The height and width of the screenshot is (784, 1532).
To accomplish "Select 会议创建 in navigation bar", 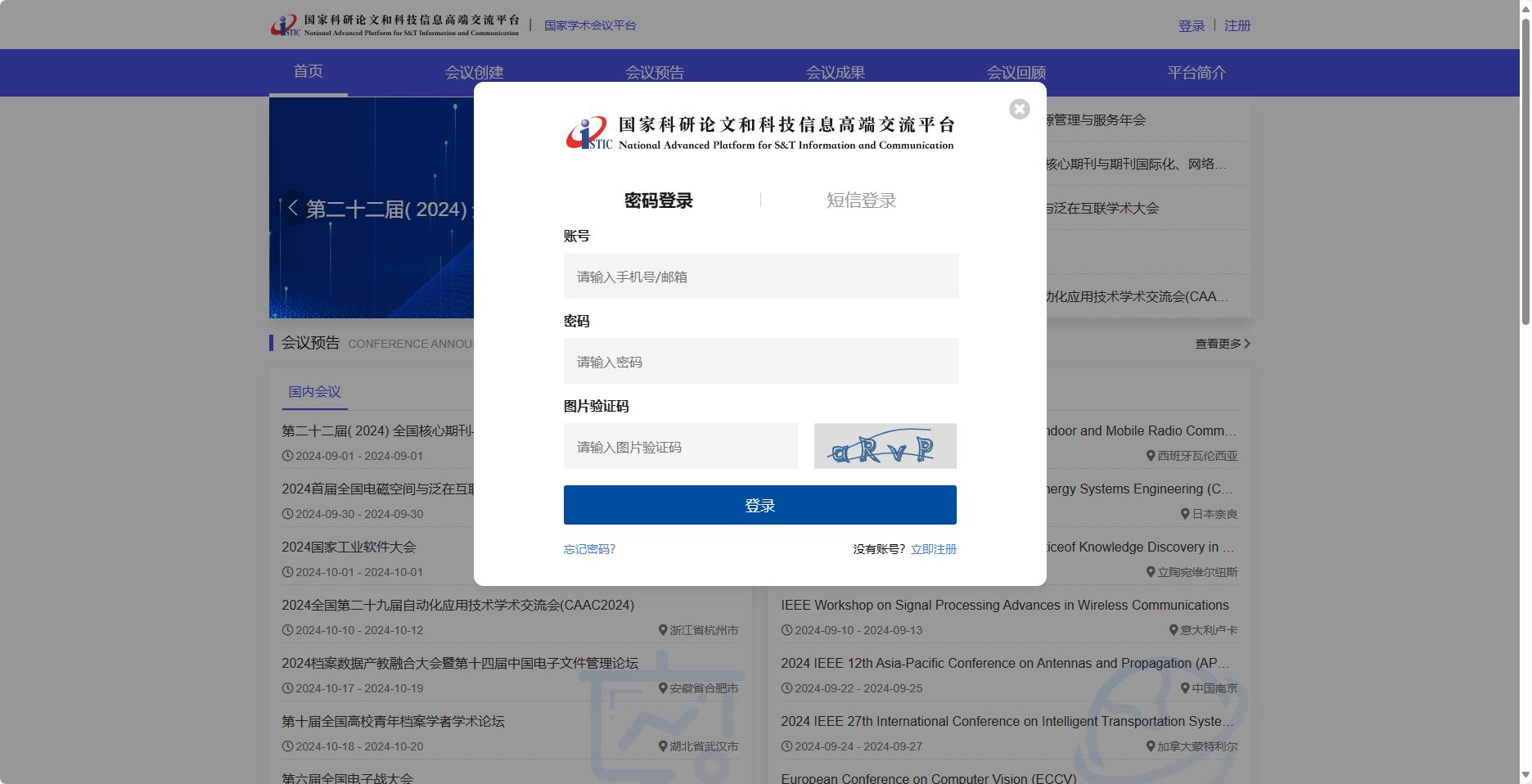I will pos(474,73).
